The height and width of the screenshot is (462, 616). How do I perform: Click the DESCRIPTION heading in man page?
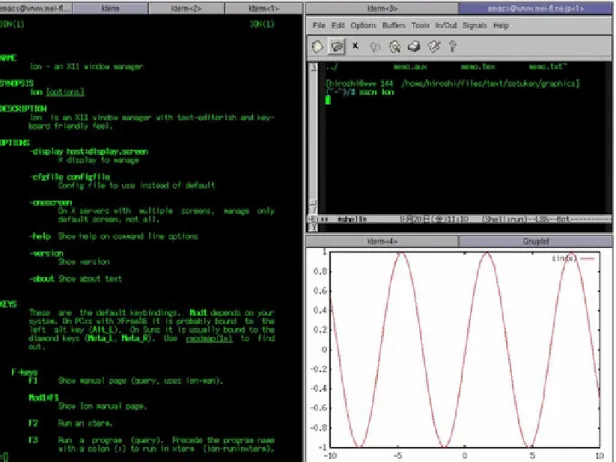pyautogui.click(x=23, y=108)
